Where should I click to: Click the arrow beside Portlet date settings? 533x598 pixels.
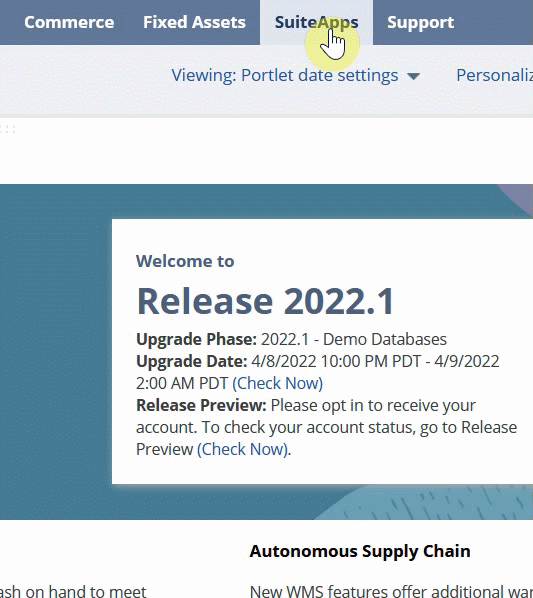[413, 76]
